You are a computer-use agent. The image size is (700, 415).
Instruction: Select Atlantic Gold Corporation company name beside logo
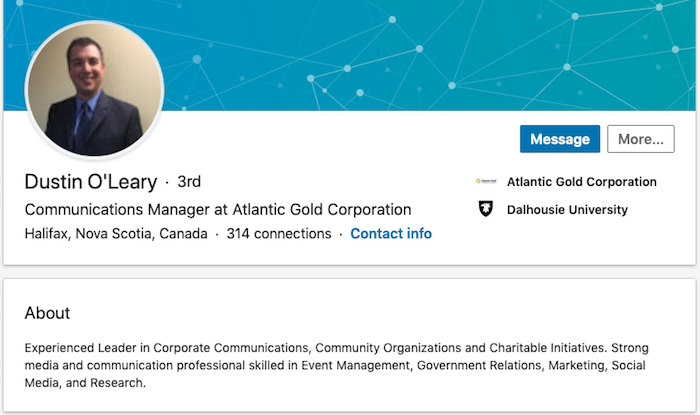(x=581, y=182)
